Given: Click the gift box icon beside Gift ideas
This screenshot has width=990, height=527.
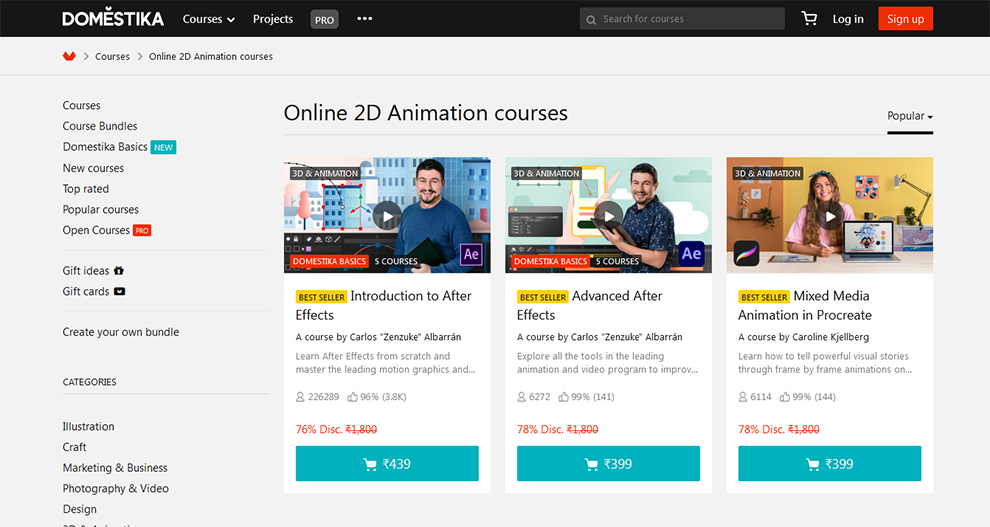Looking at the screenshot, I should [119, 270].
